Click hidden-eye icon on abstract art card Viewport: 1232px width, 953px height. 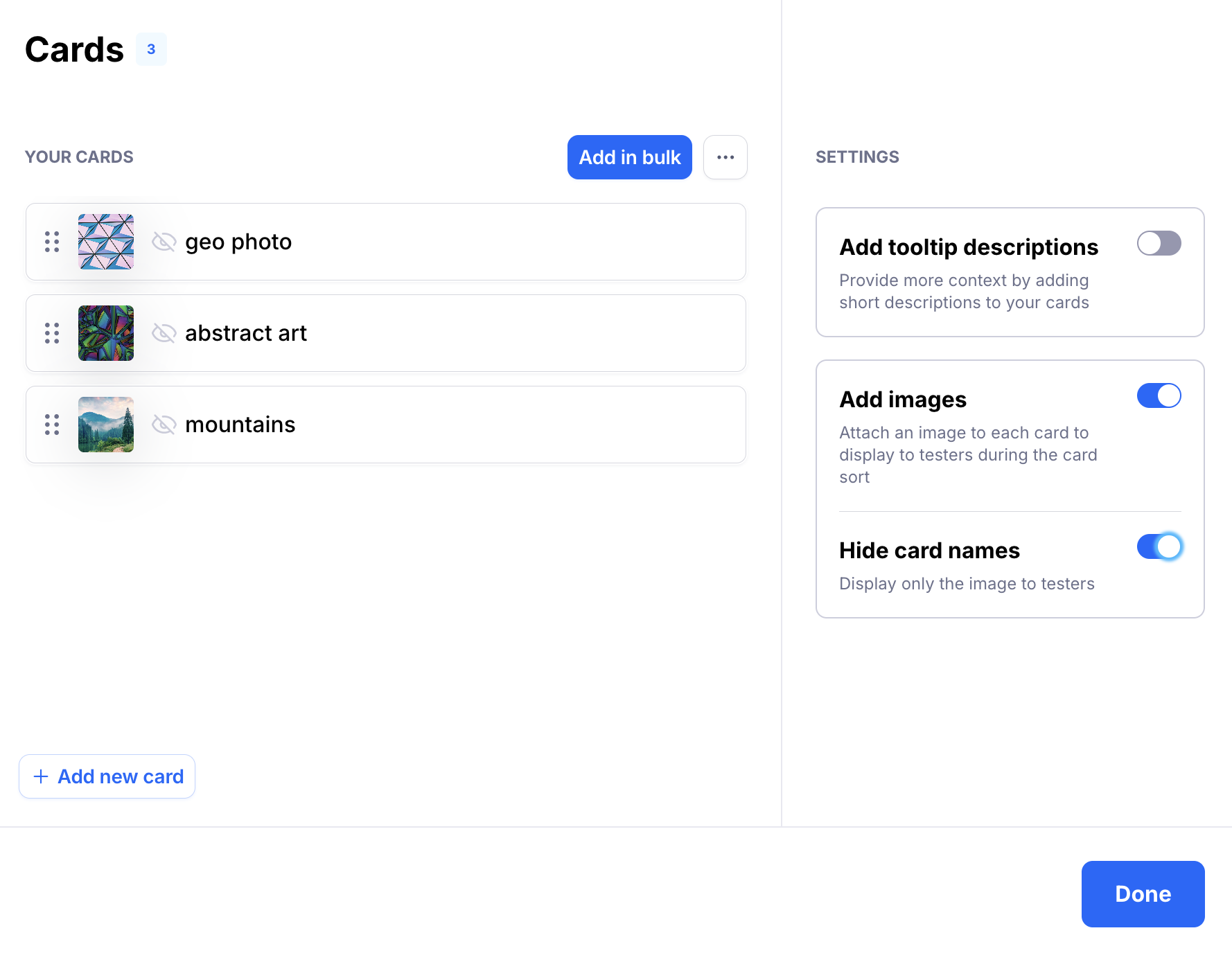point(164,333)
